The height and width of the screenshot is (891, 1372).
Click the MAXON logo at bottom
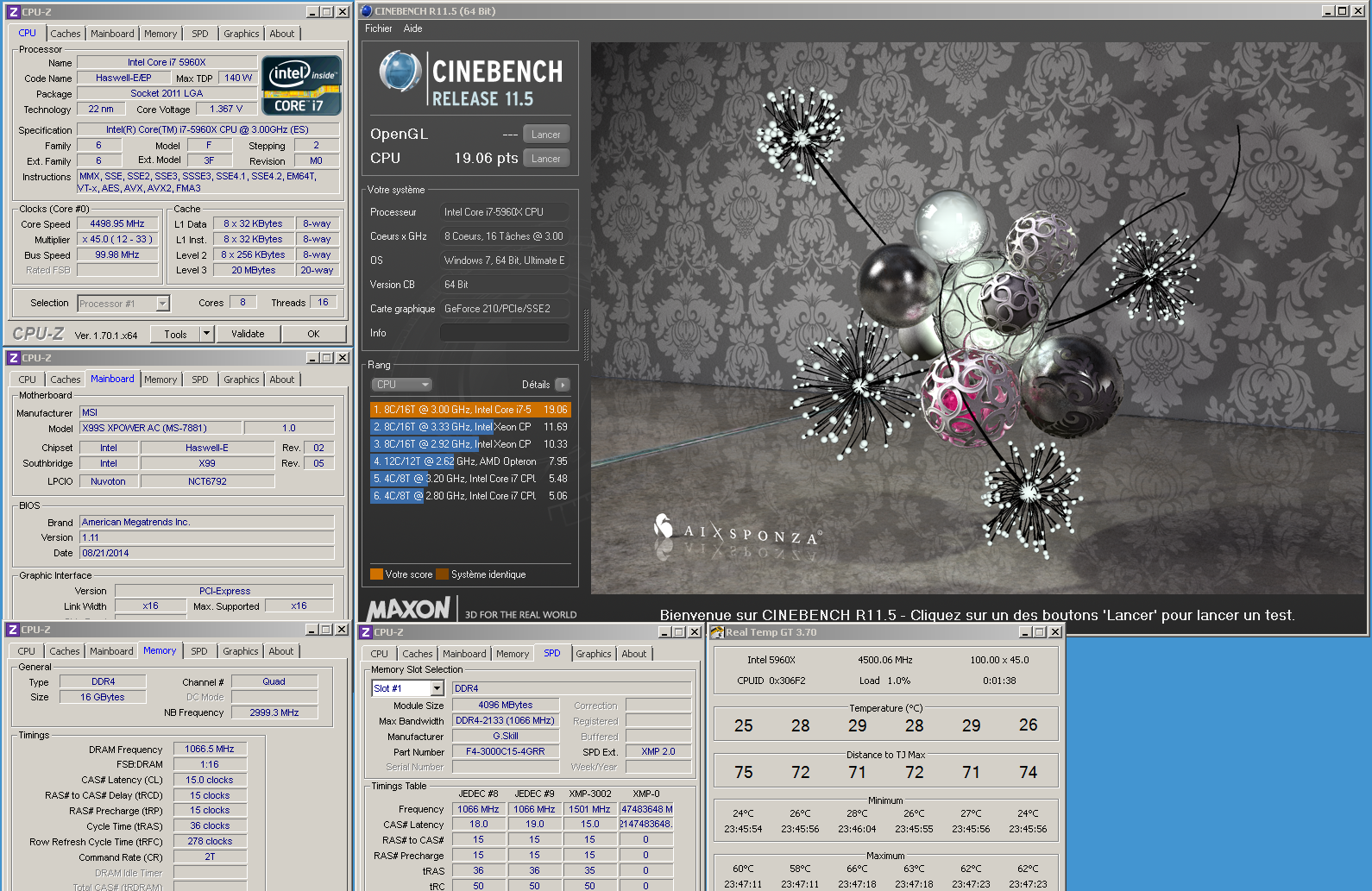pos(409,610)
